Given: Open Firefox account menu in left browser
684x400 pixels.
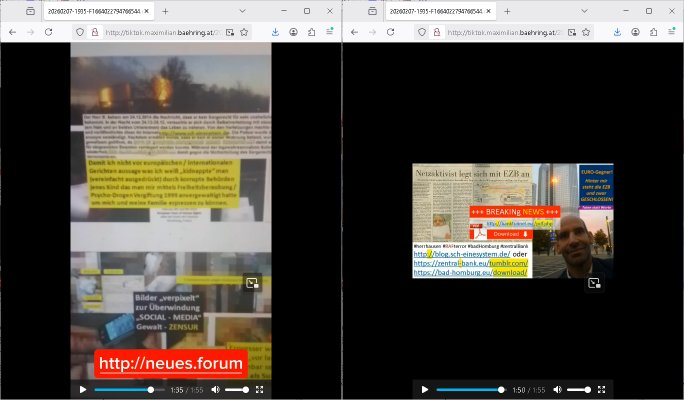Looking at the screenshot, I should point(295,32).
